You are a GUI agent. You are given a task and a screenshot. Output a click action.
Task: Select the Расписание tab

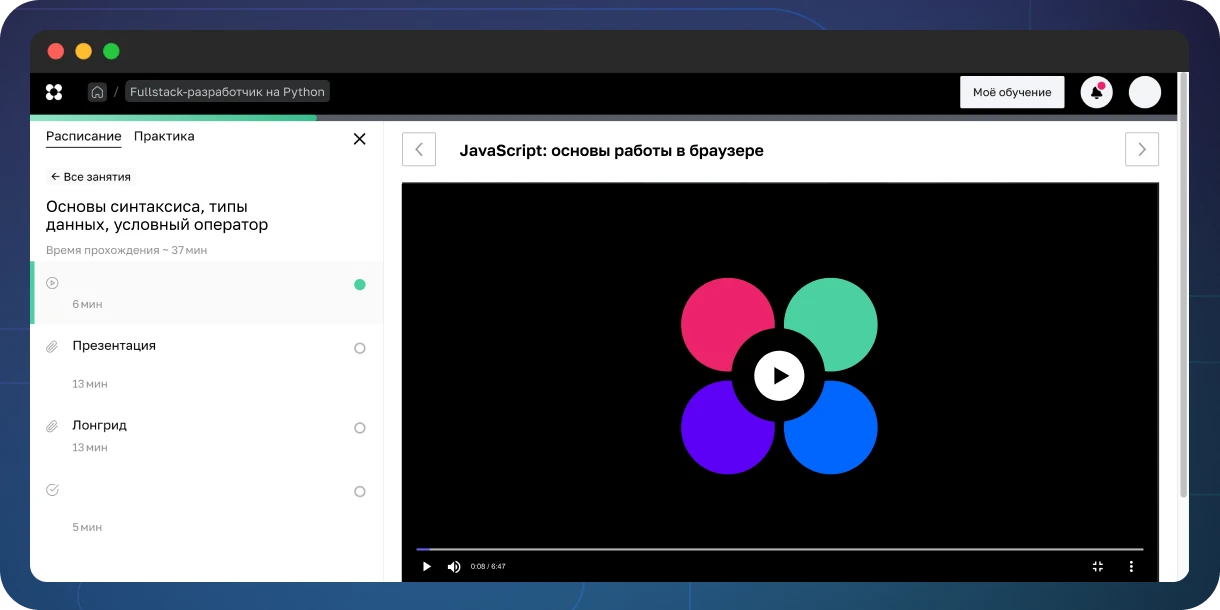[84, 136]
